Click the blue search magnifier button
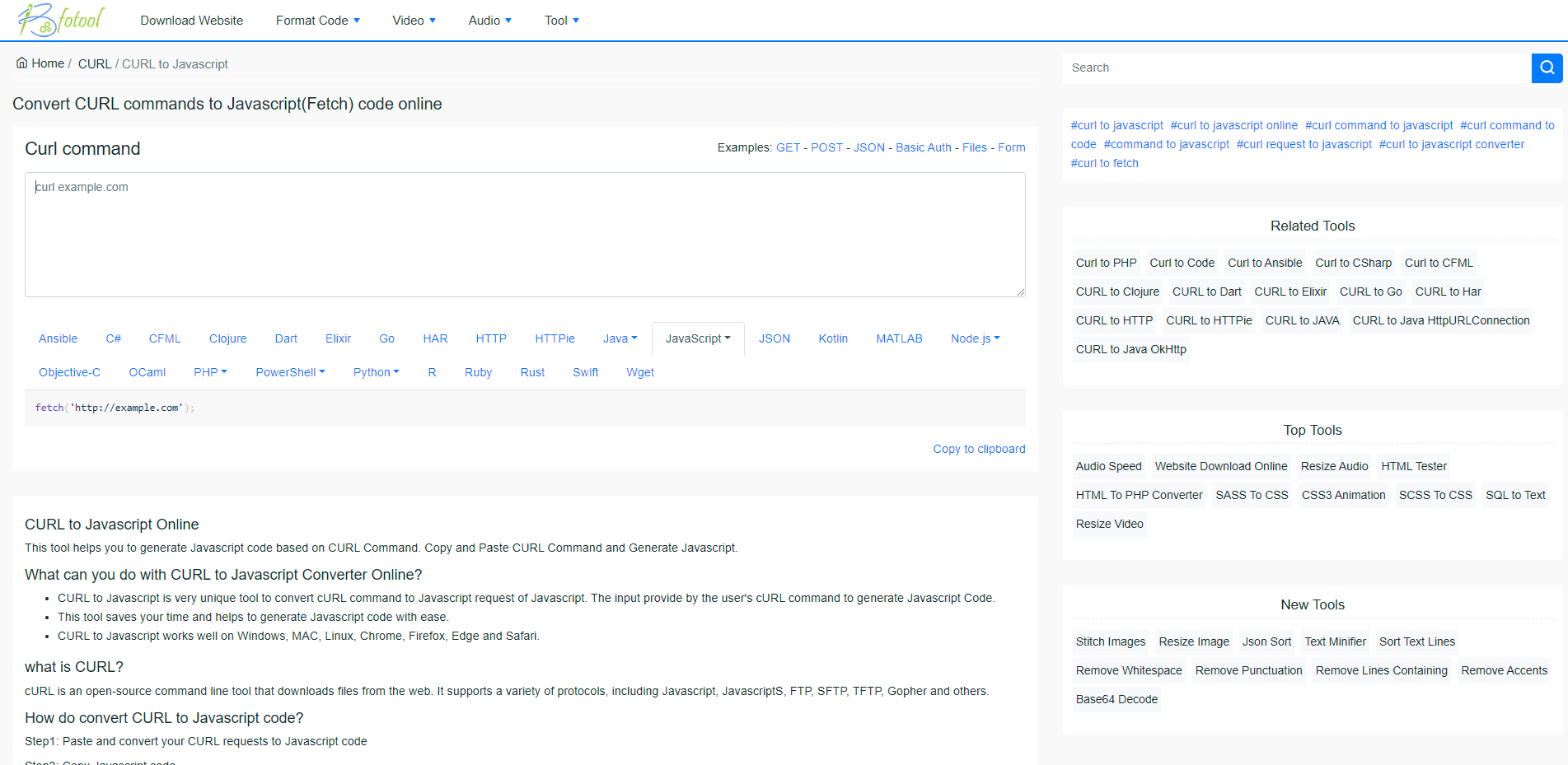 click(1547, 68)
